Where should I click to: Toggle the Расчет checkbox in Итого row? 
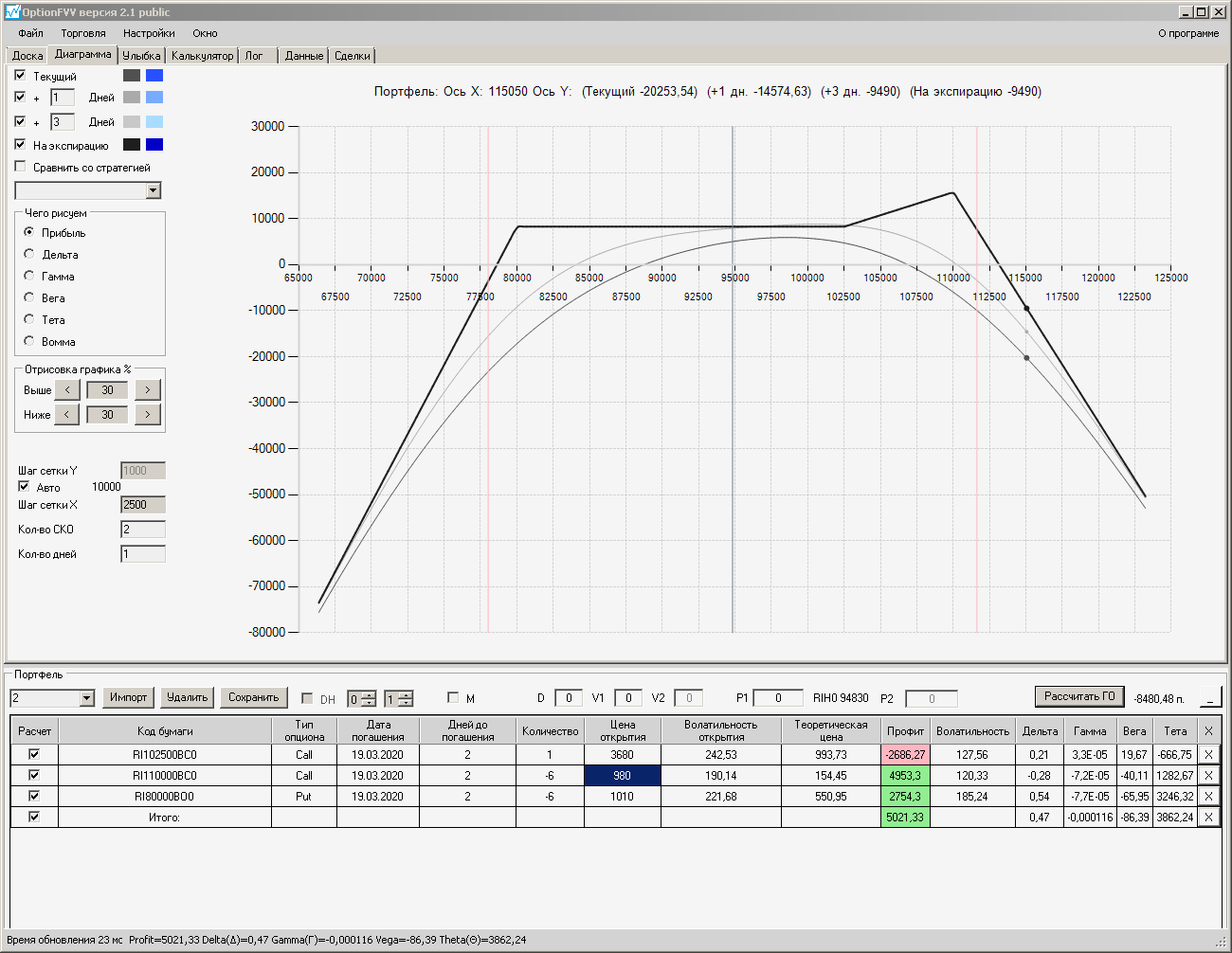tap(34, 817)
